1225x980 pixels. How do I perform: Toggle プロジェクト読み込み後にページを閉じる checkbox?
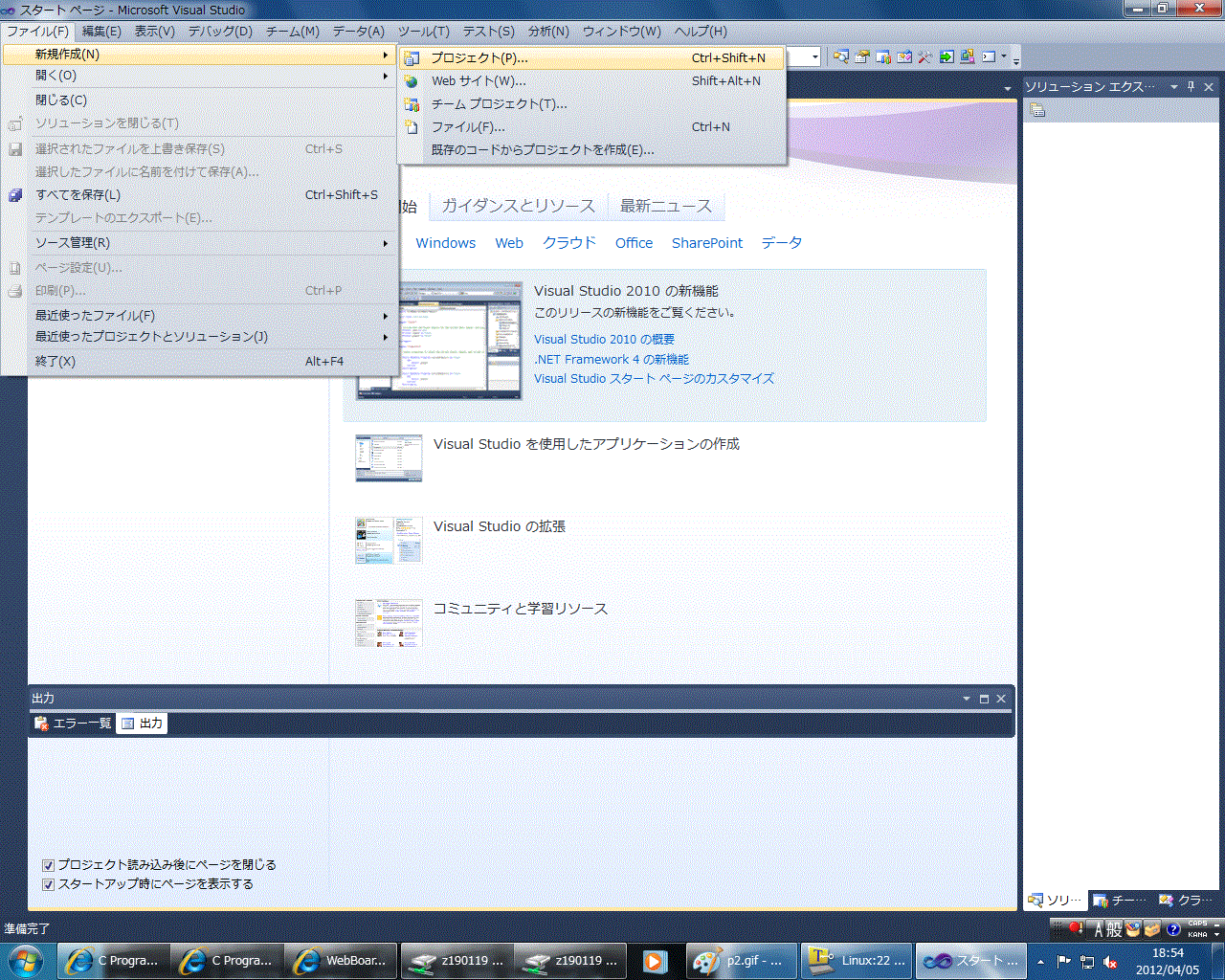pos(48,865)
